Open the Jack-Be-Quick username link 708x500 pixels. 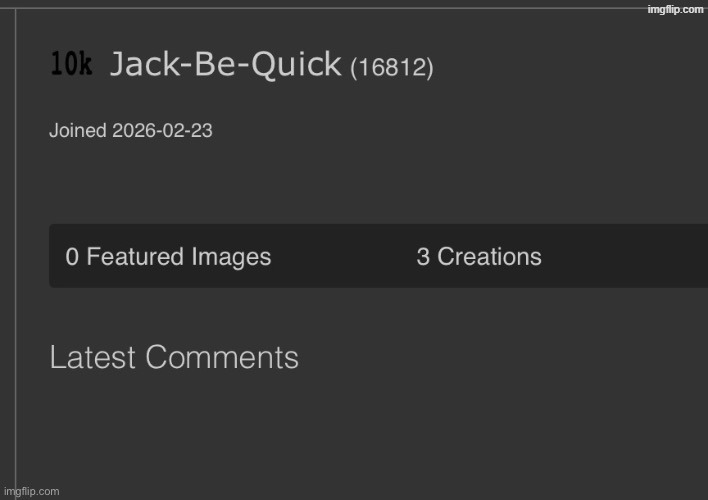pos(225,65)
